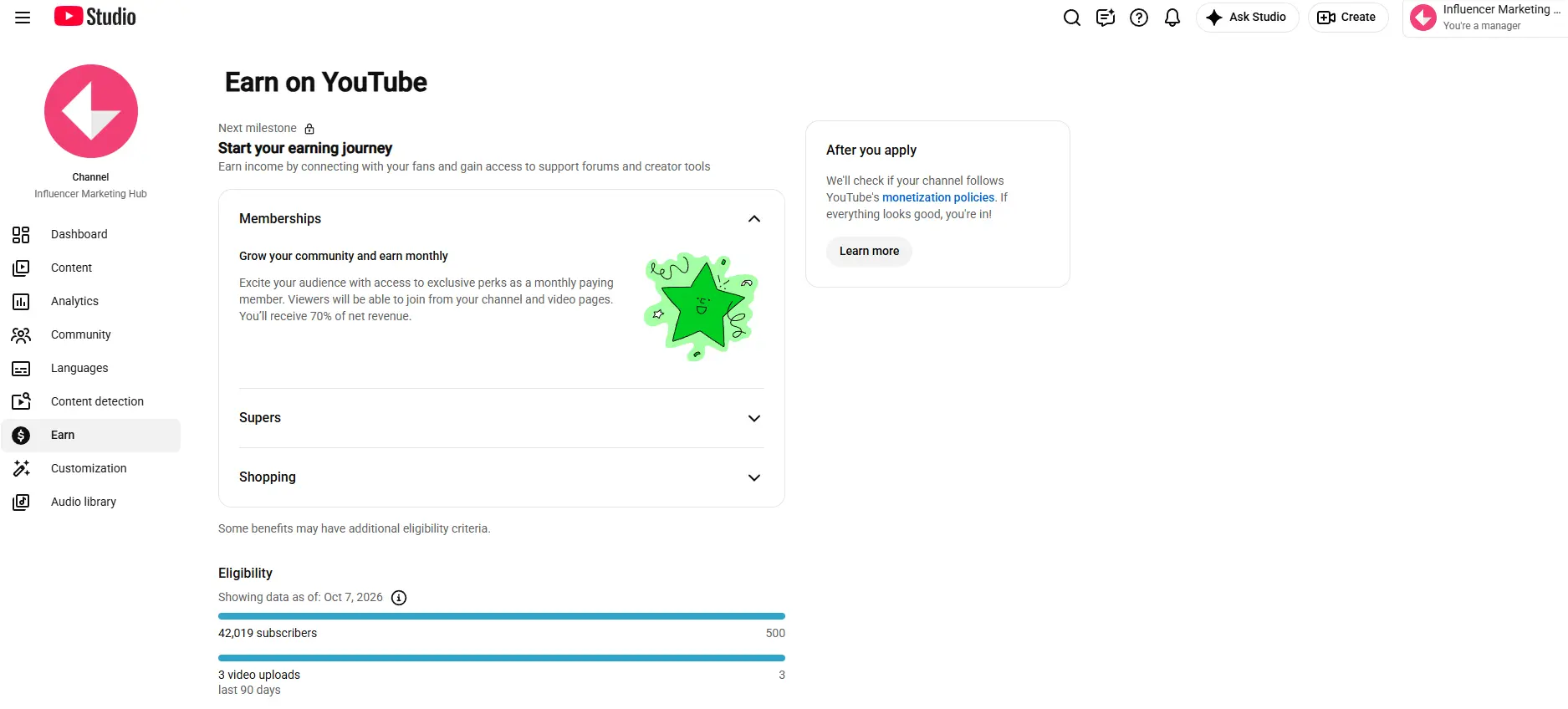
Task: Click the "Start your earning journey" heading
Action: 305,148
